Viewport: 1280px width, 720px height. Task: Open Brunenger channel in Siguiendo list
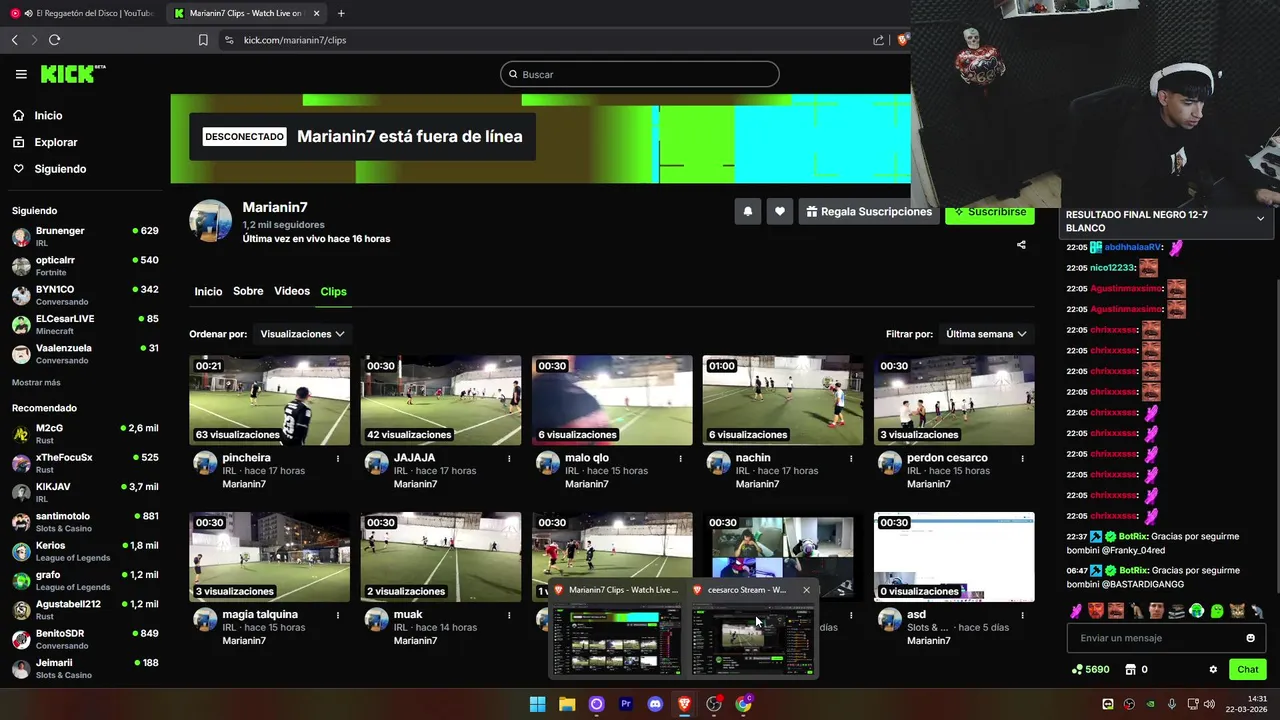[85, 236]
